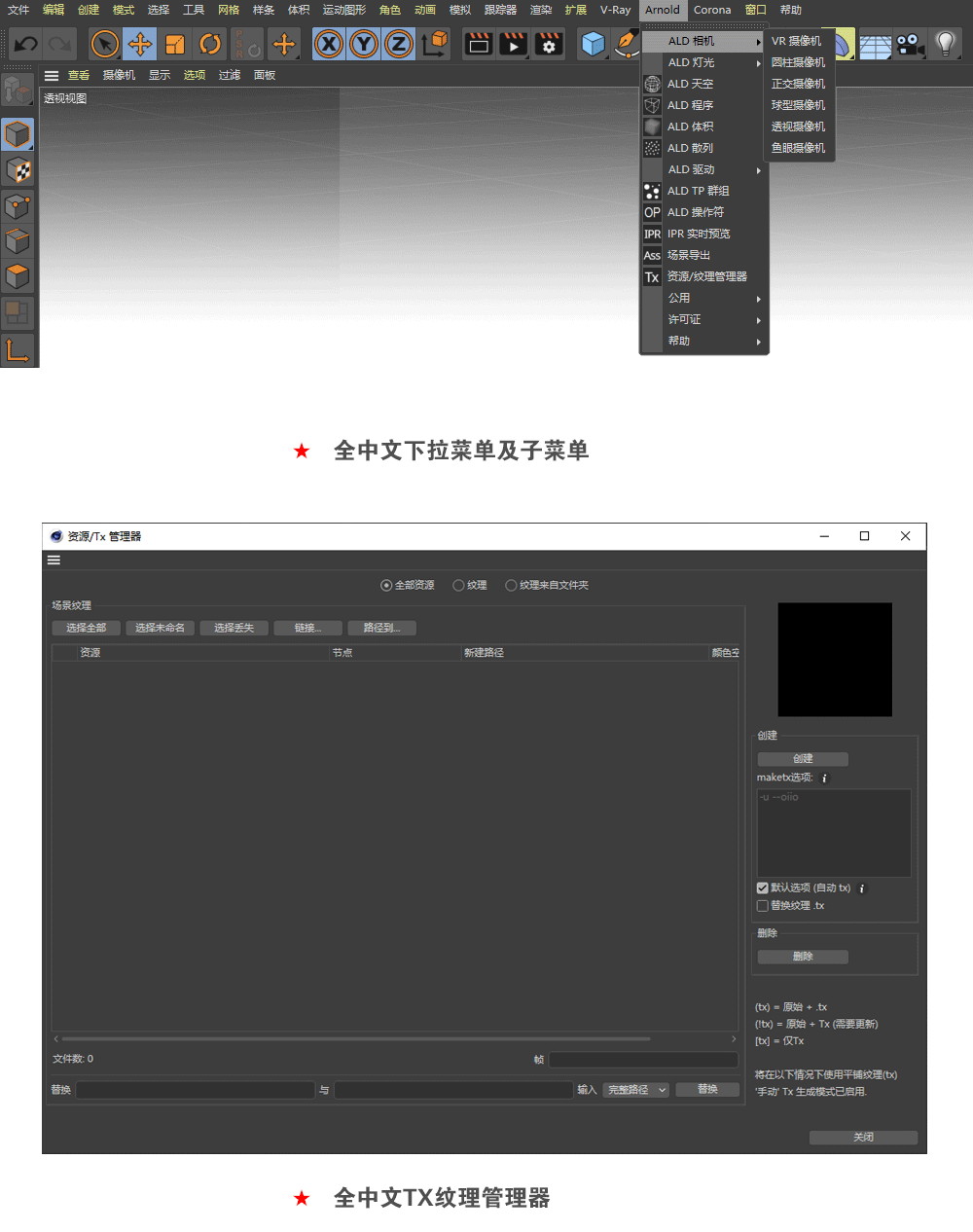The height and width of the screenshot is (1232, 973).
Task: Click the 关闭 button
Action: click(x=863, y=1137)
